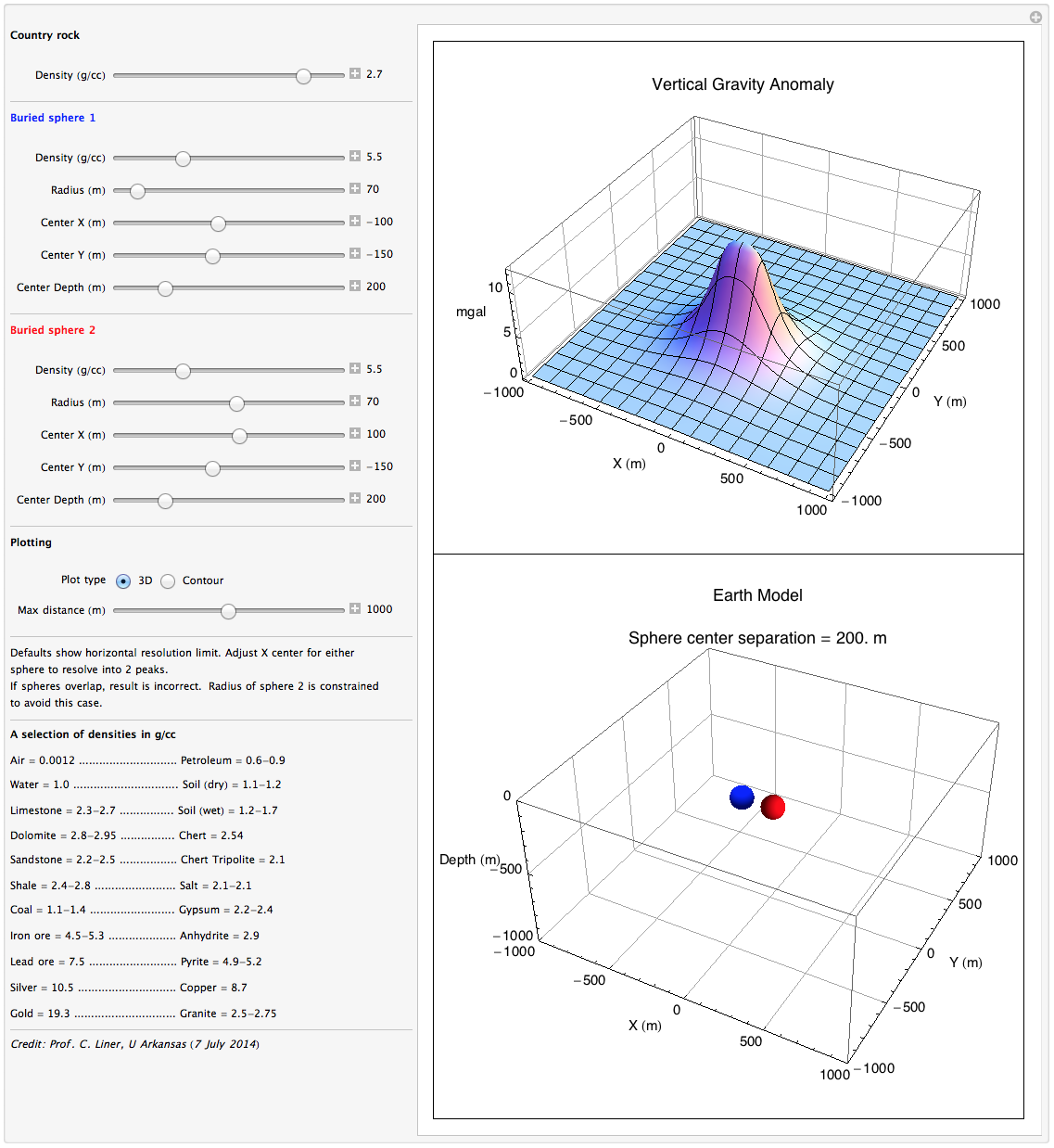Screen dimensions: 1054x1148
Task: Click the plus icon for sphere 2 Center X
Action: [354, 432]
